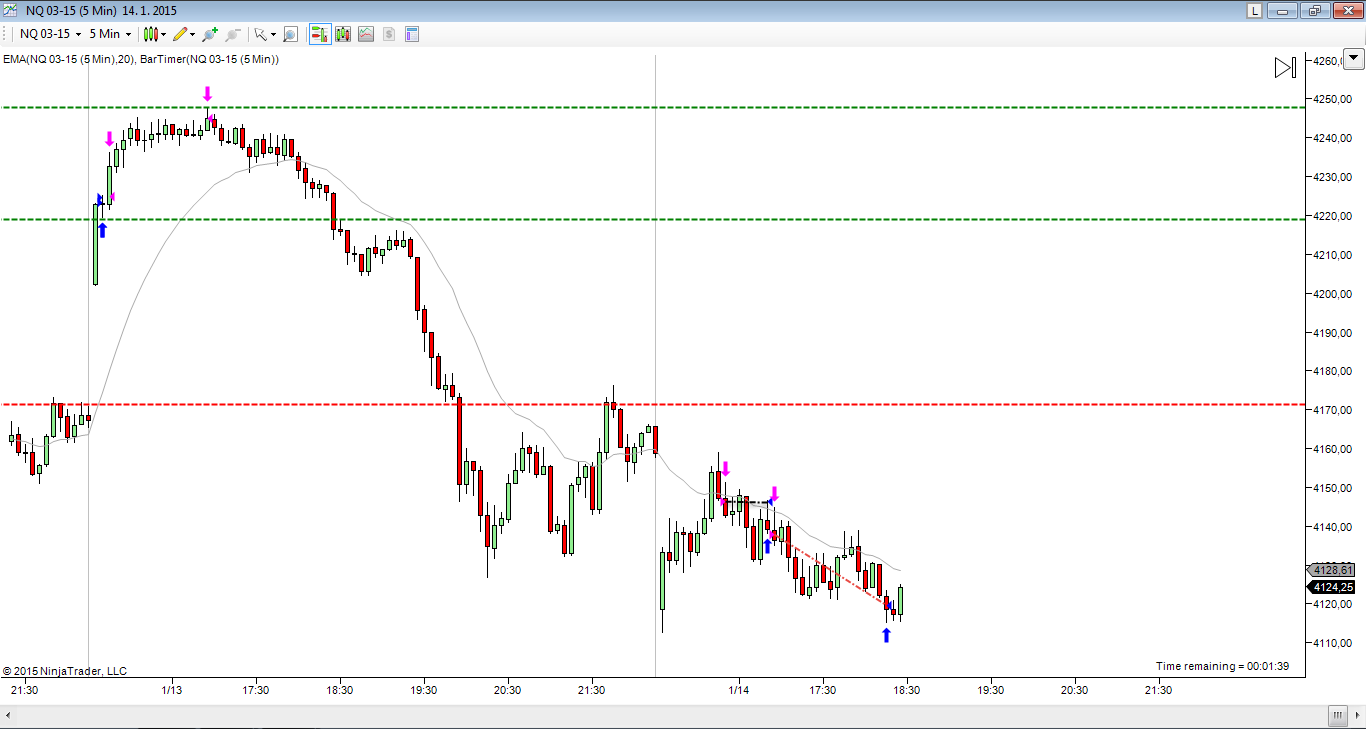Click the zoom out magnifier minus icon

click(233, 34)
